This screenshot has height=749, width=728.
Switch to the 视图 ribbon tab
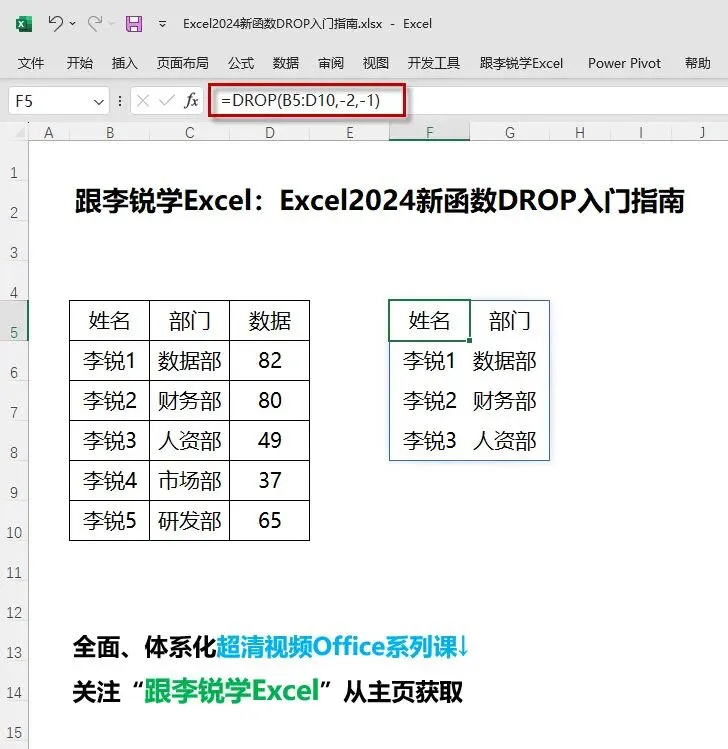pyautogui.click(x=375, y=63)
